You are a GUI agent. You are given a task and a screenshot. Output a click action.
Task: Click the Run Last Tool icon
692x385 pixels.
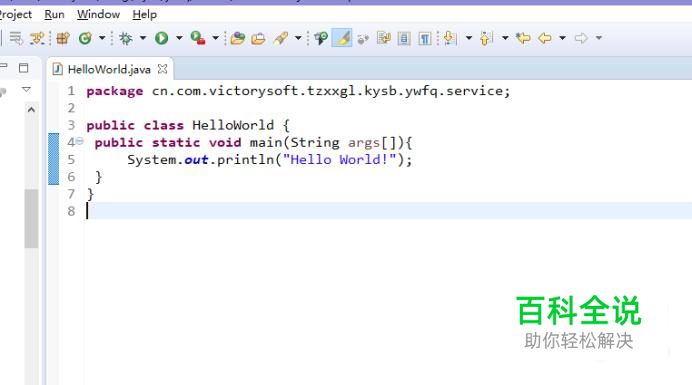coord(198,38)
